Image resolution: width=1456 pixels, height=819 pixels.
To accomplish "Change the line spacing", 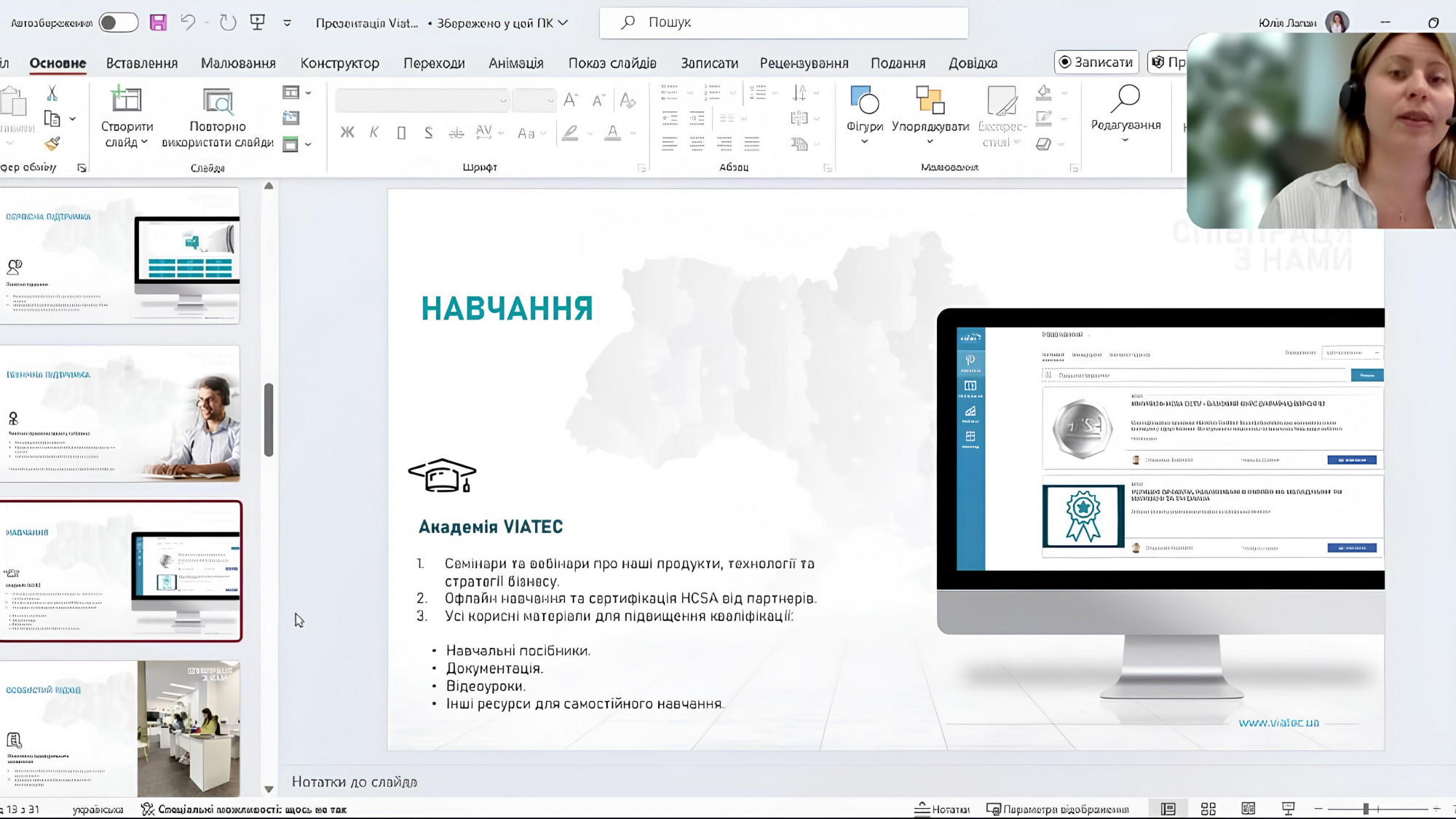I will 757,92.
